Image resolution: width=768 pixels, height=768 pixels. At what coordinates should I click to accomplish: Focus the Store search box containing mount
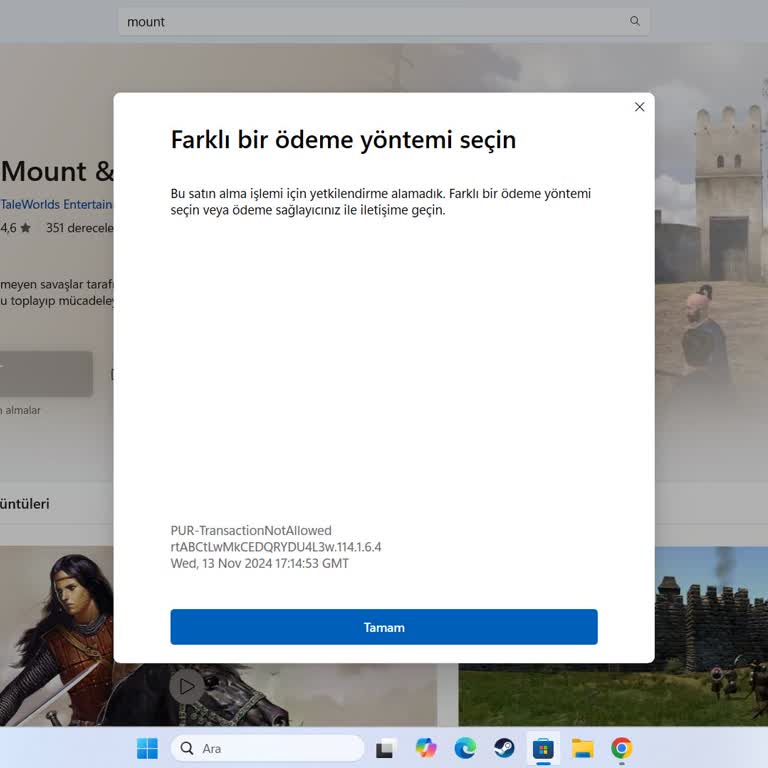pos(384,22)
